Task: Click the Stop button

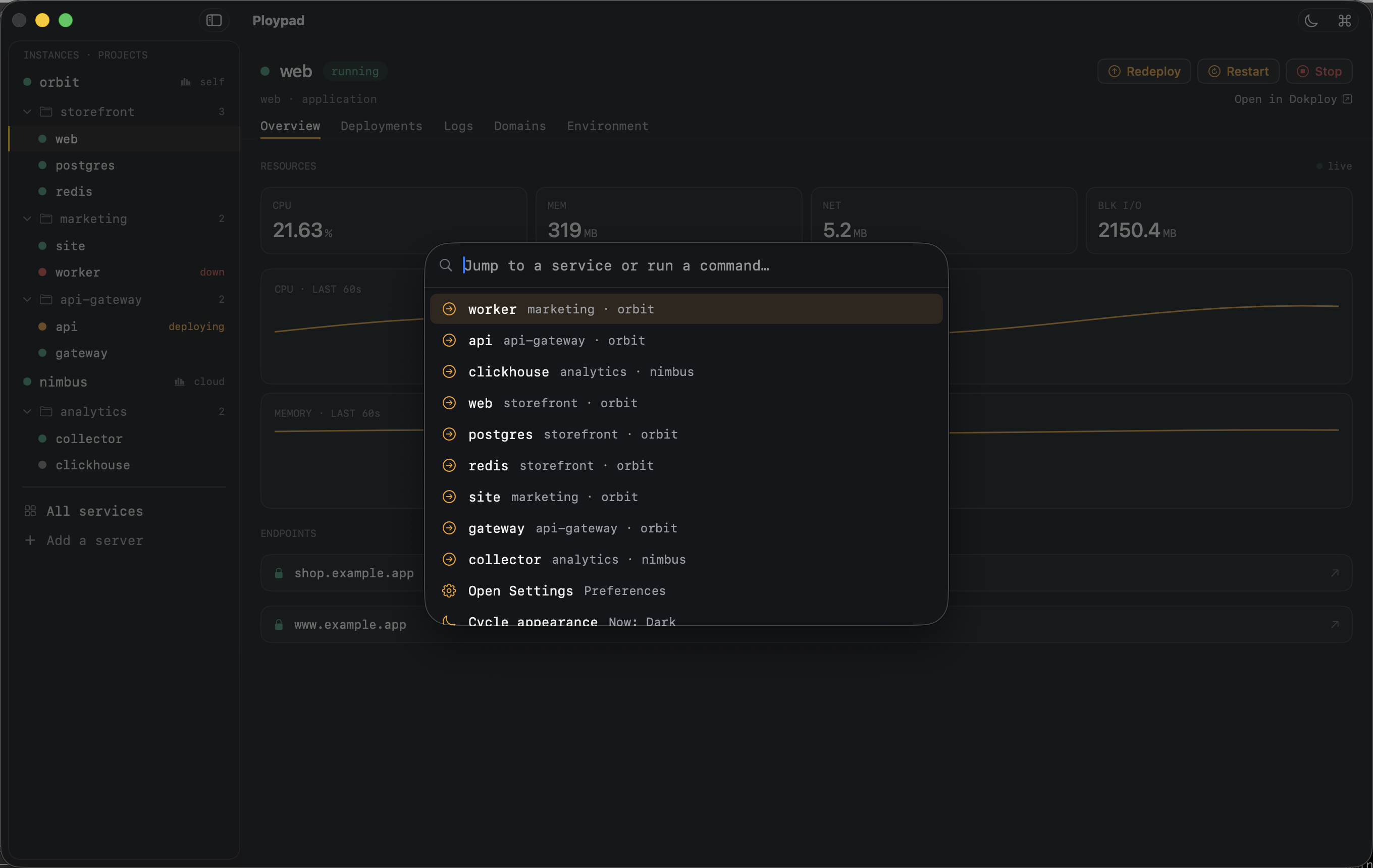Action: click(1319, 71)
